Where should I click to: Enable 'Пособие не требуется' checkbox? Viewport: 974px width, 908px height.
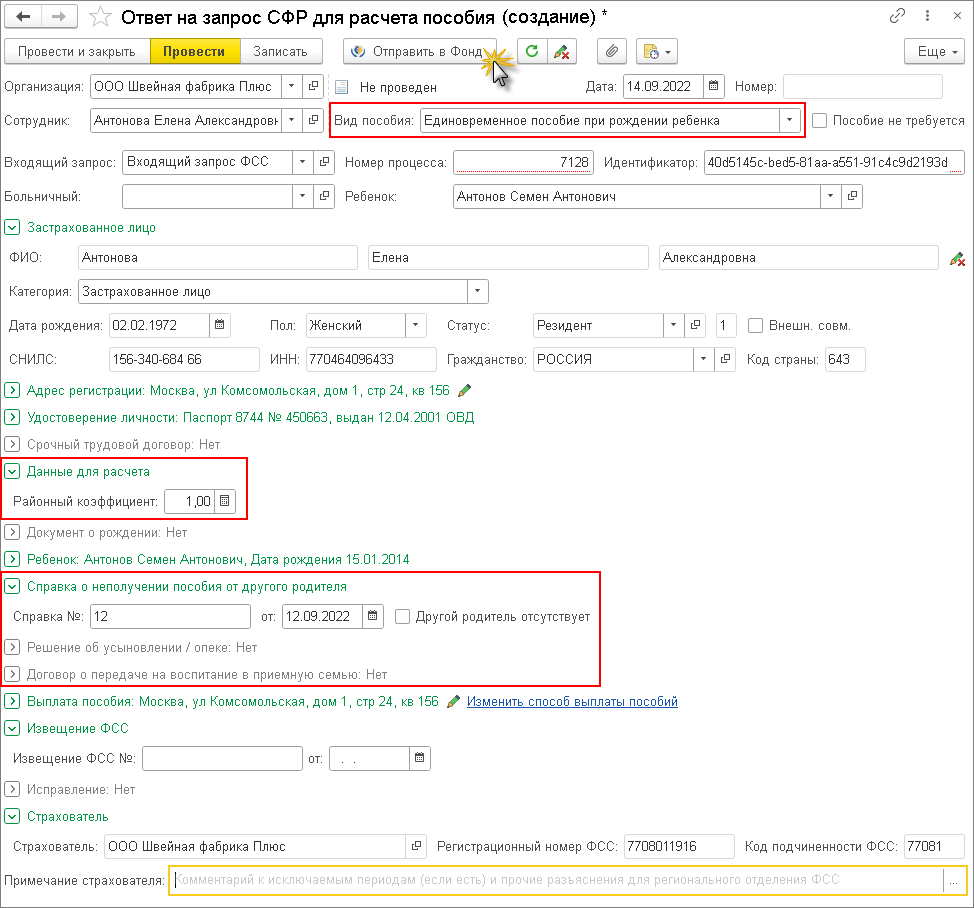coord(819,120)
